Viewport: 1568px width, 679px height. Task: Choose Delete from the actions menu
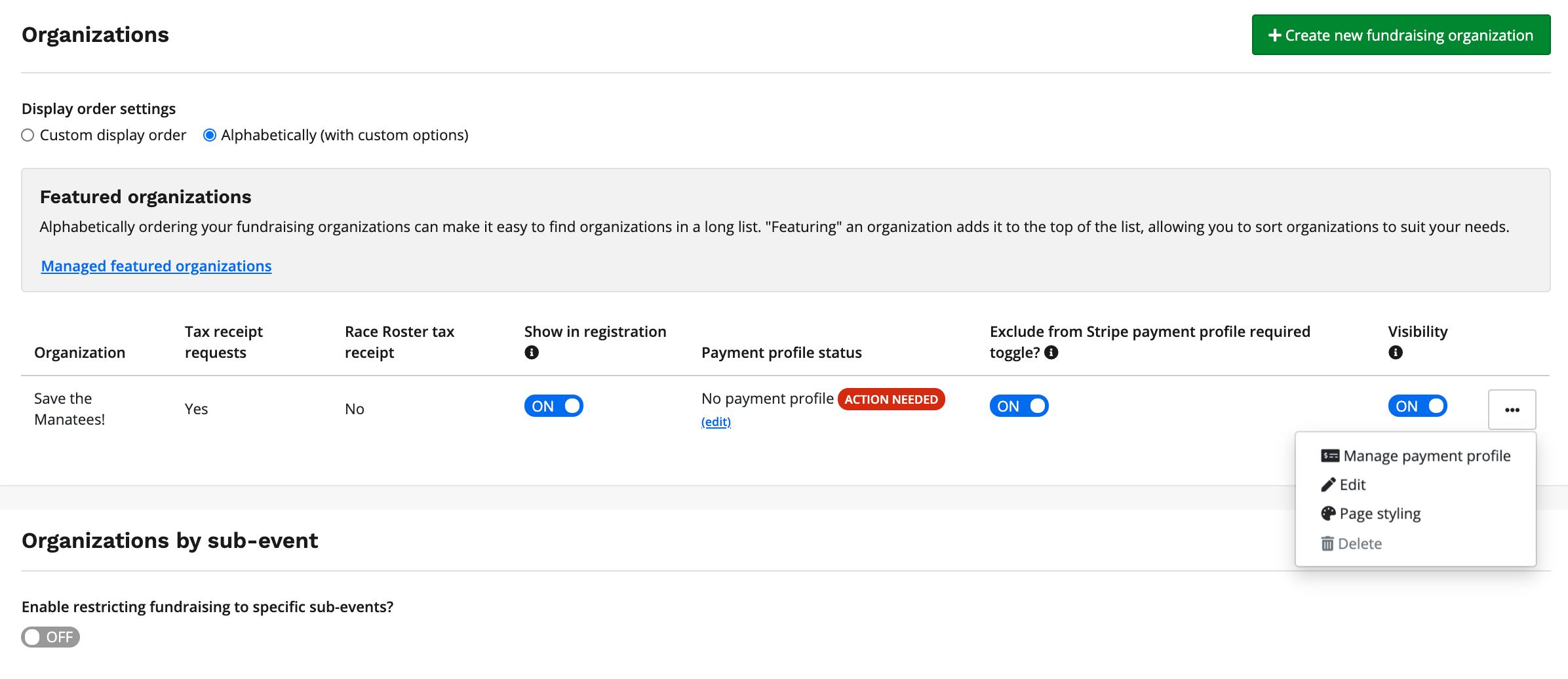1352,544
